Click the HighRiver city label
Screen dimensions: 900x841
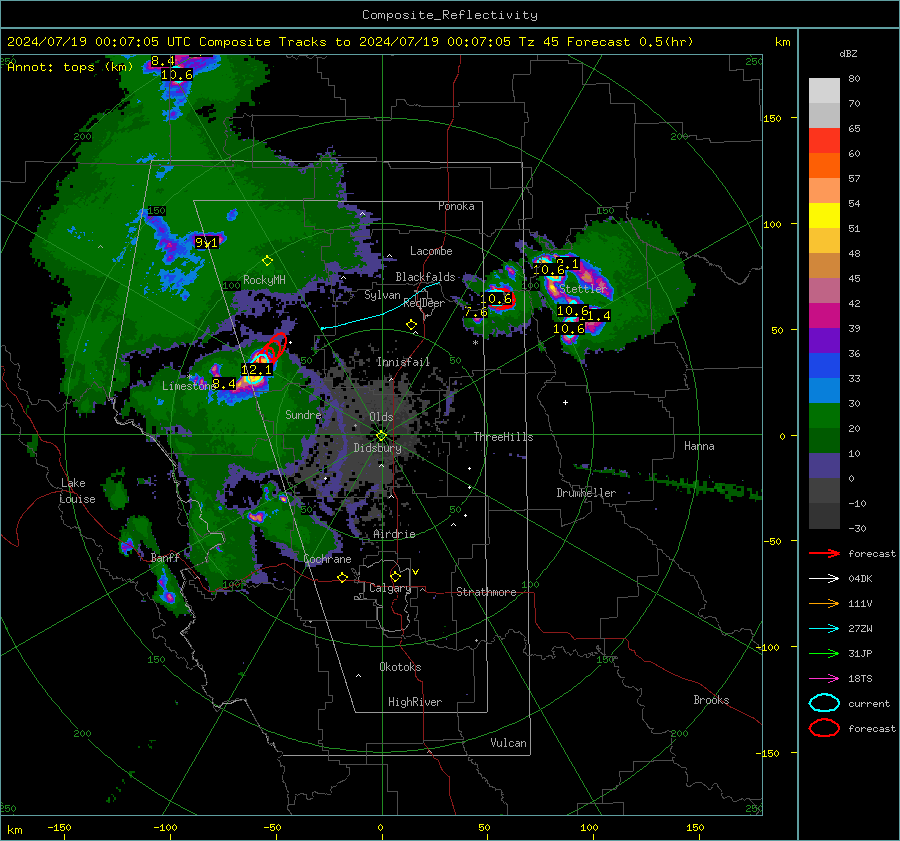pyautogui.click(x=415, y=702)
